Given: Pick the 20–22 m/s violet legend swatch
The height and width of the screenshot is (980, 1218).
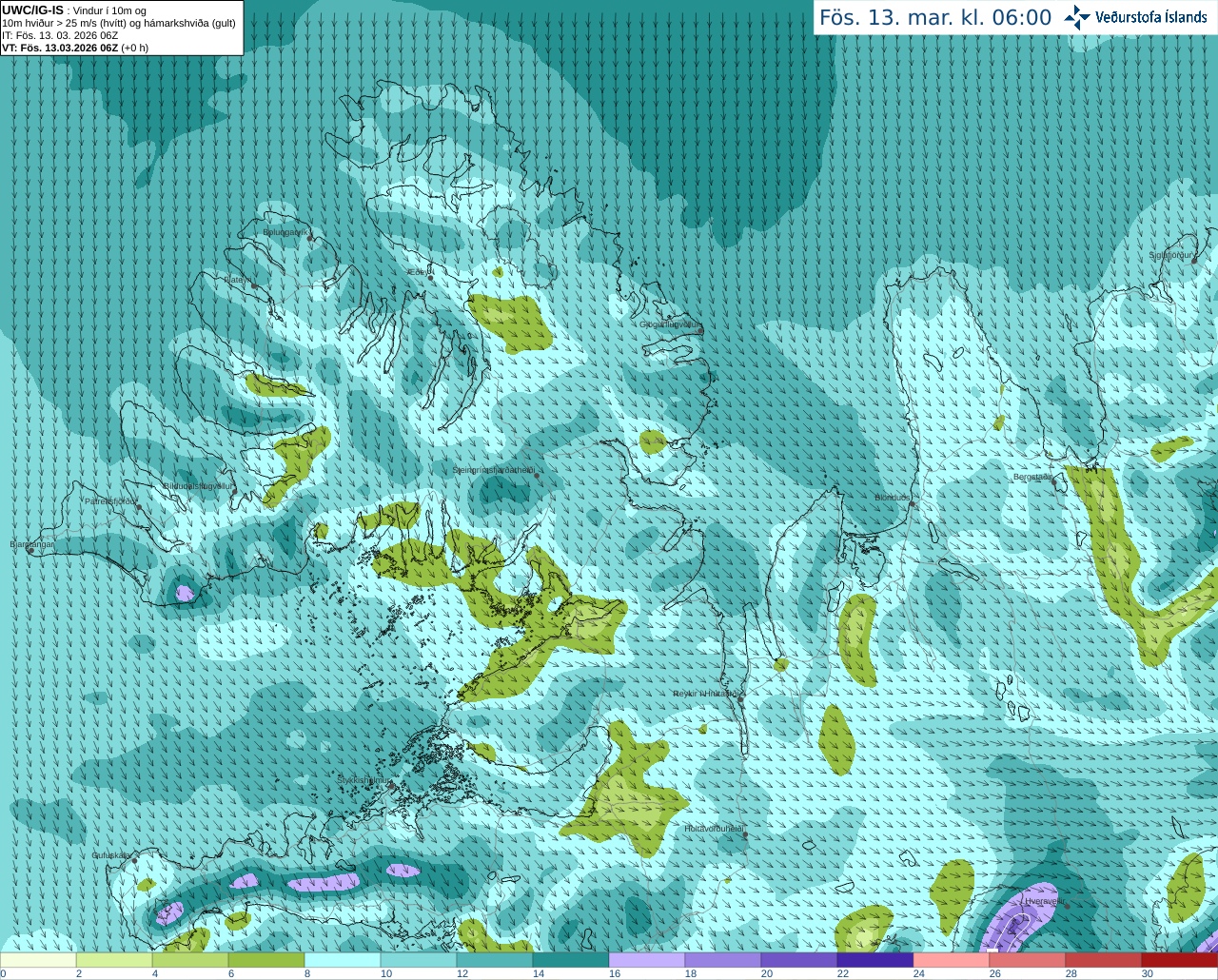Looking at the screenshot, I should pyautogui.click(x=799, y=960).
